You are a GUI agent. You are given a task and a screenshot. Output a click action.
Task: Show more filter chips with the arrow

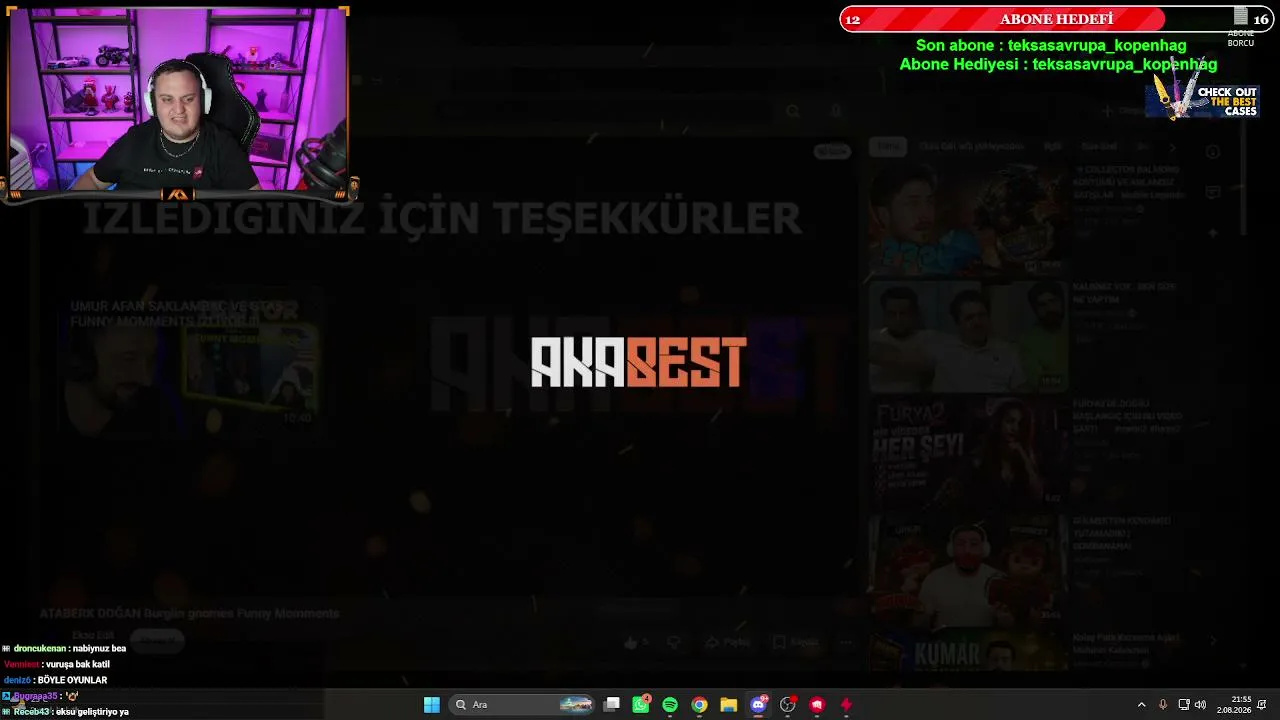click(x=1173, y=147)
